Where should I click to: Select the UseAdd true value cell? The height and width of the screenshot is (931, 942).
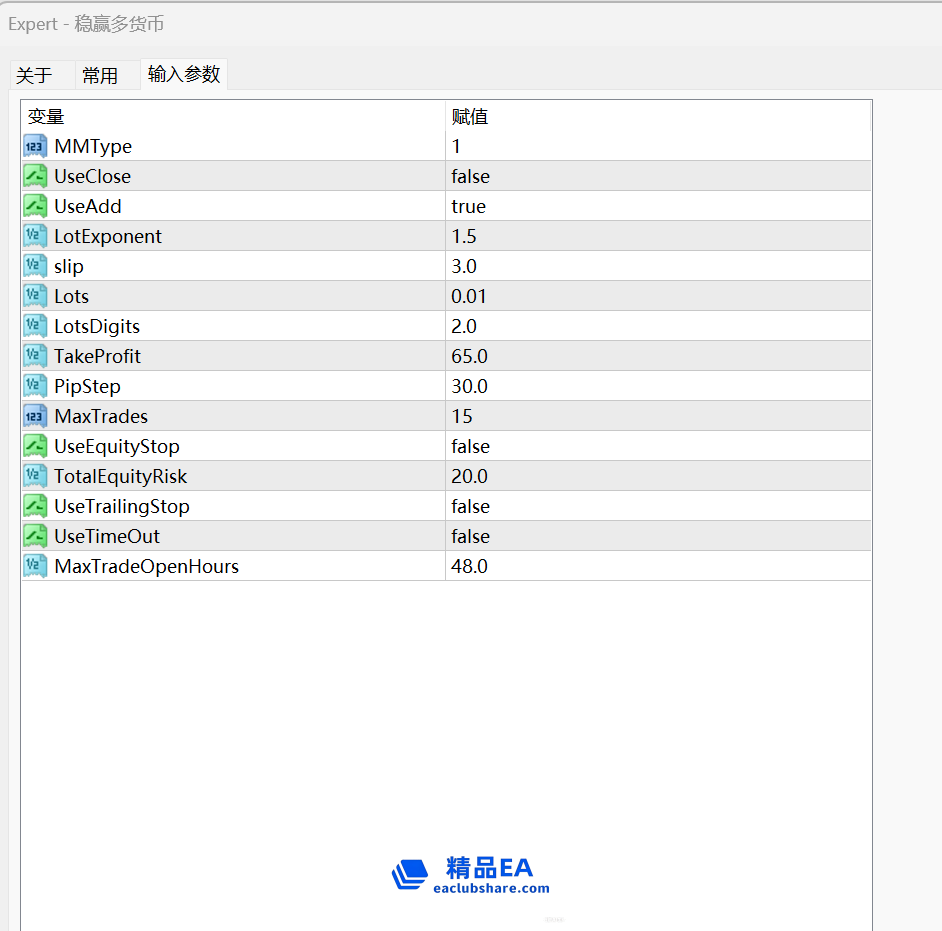click(x=468, y=206)
